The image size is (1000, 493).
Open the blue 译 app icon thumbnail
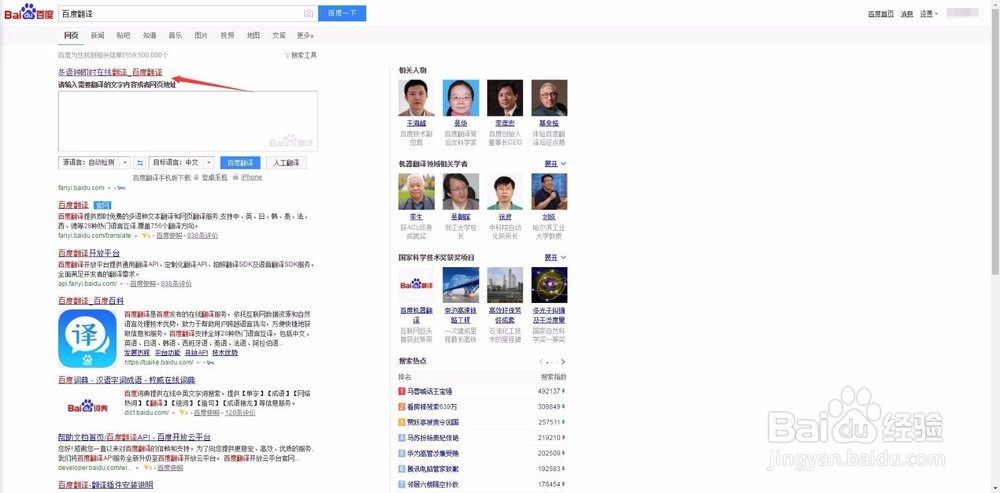[87, 339]
